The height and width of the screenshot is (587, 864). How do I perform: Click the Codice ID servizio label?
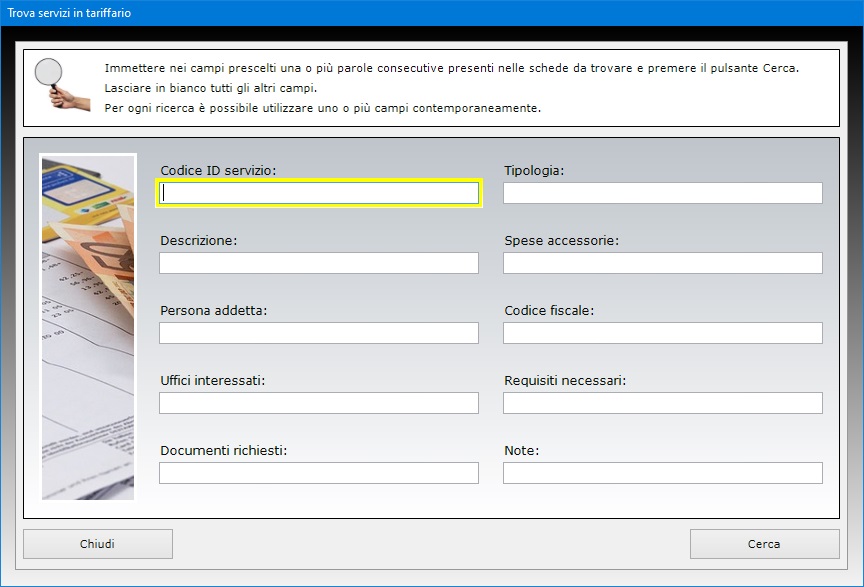click(x=218, y=171)
